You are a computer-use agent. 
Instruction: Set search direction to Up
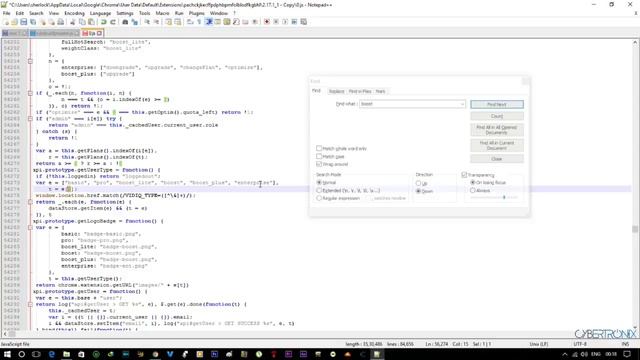click(418, 183)
